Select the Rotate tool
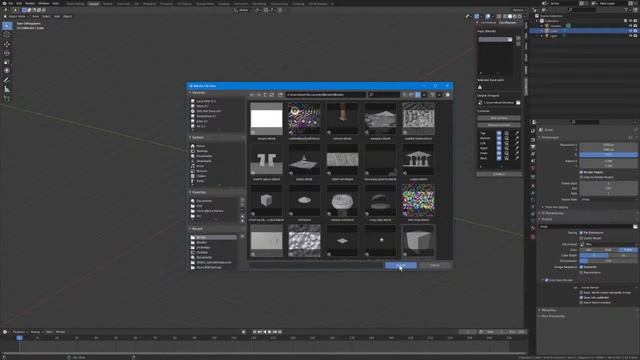Screen dimensions: 640x360 [7, 53]
